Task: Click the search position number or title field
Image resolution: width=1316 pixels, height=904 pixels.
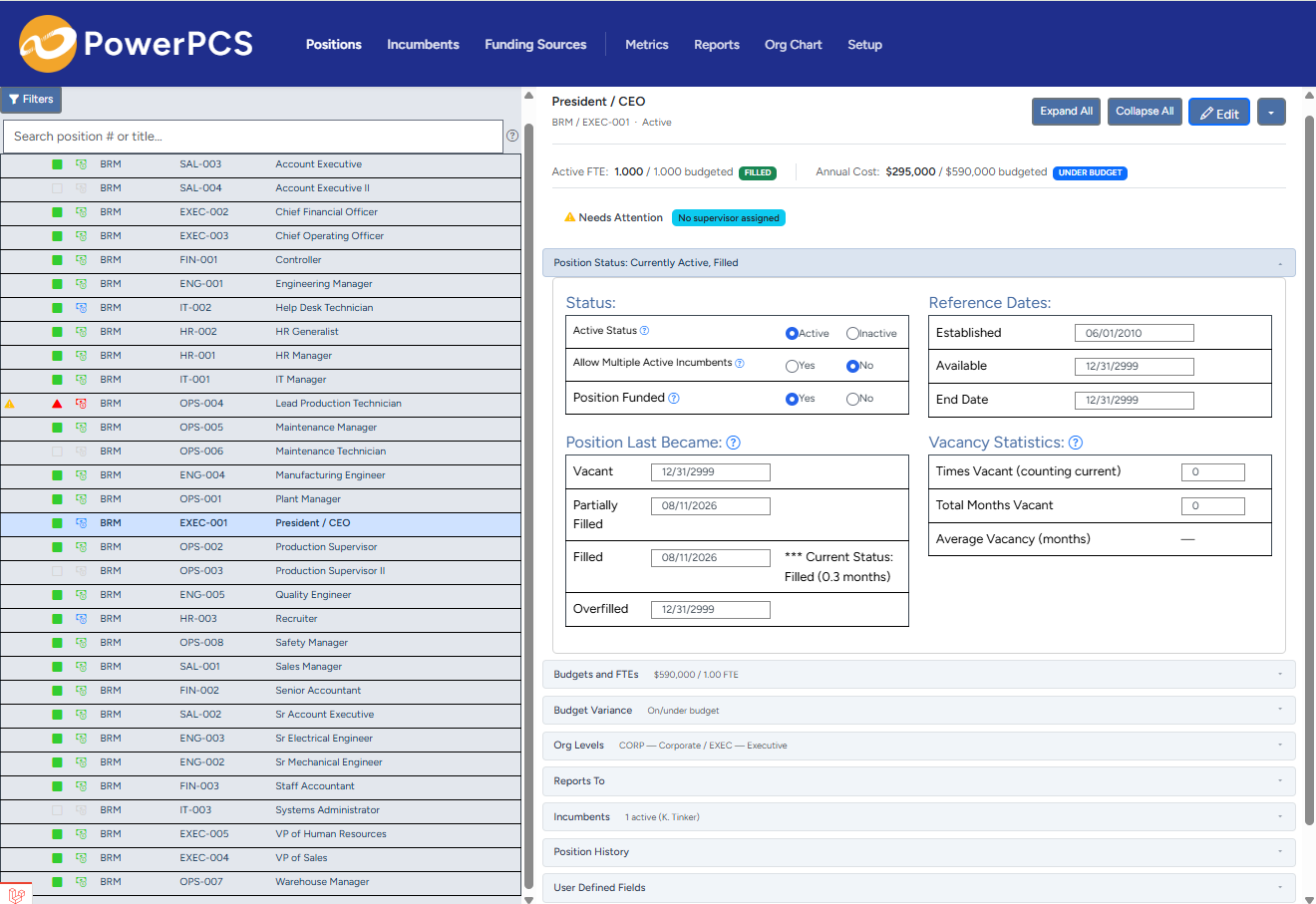Action: point(253,137)
